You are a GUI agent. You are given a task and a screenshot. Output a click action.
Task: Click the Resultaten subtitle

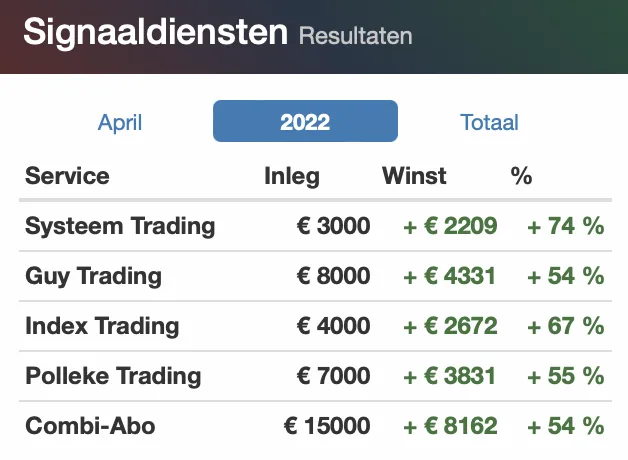tap(356, 36)
